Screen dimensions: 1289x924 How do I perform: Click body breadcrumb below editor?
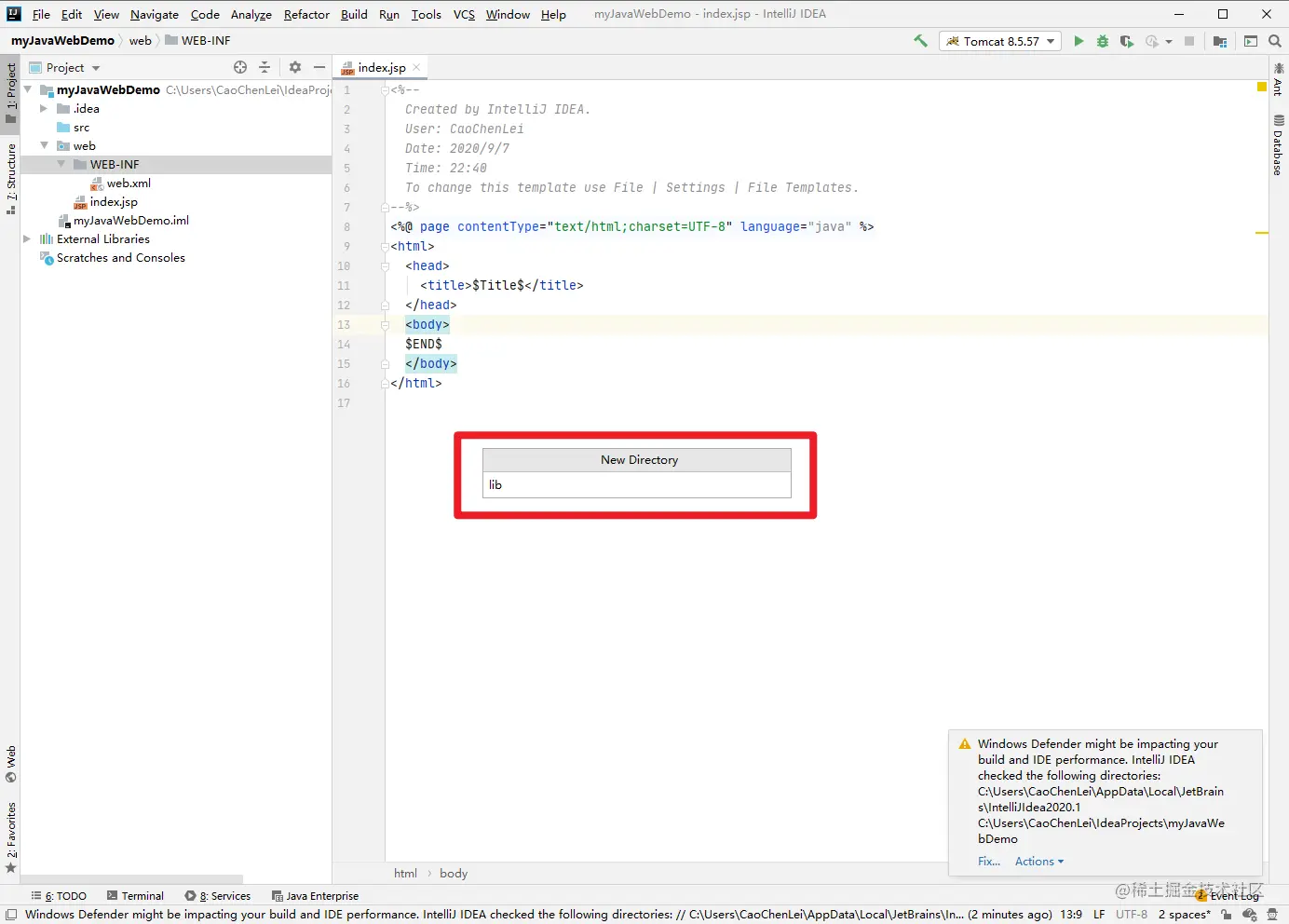[x=454, y=873]
